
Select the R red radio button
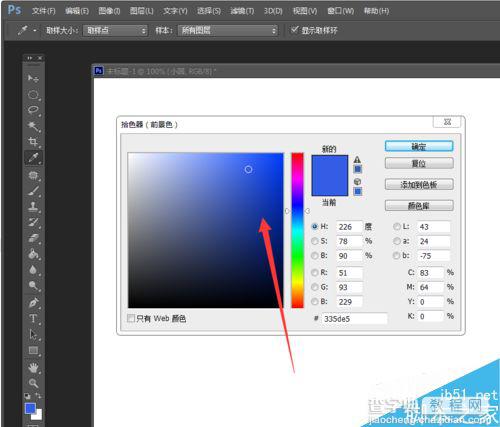[x=314, y=273]
